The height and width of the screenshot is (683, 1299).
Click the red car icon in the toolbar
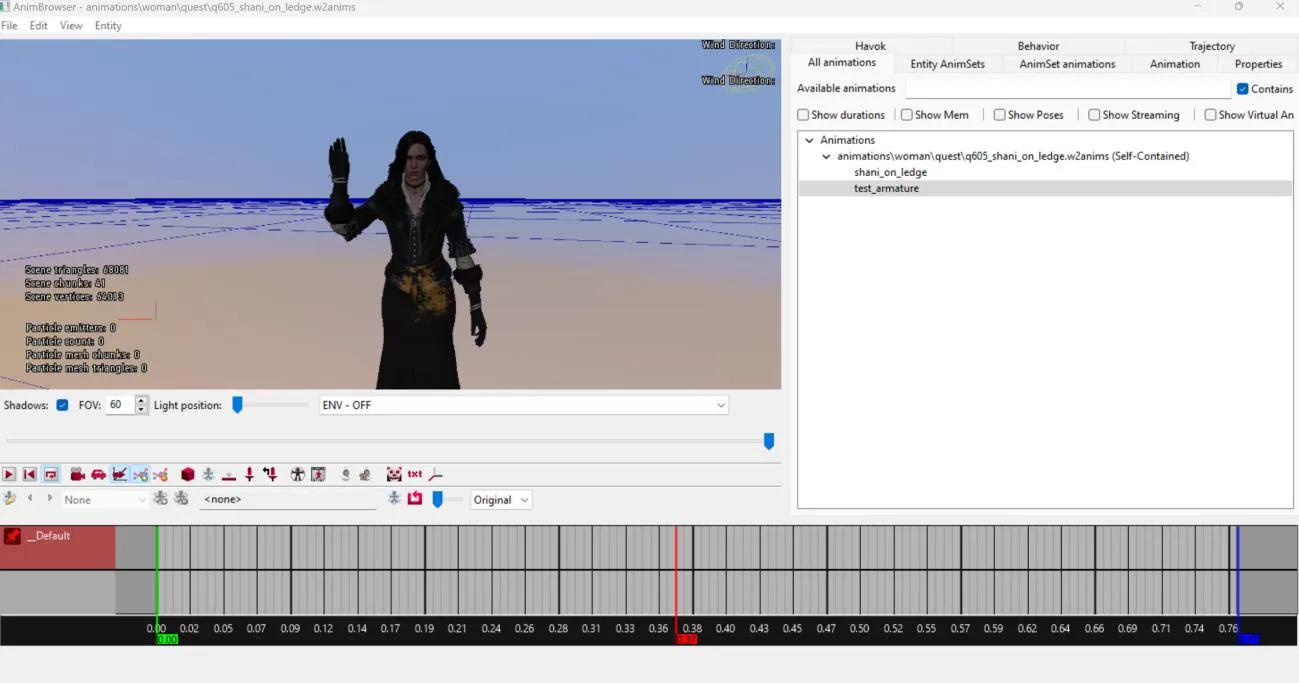(99, 473)
